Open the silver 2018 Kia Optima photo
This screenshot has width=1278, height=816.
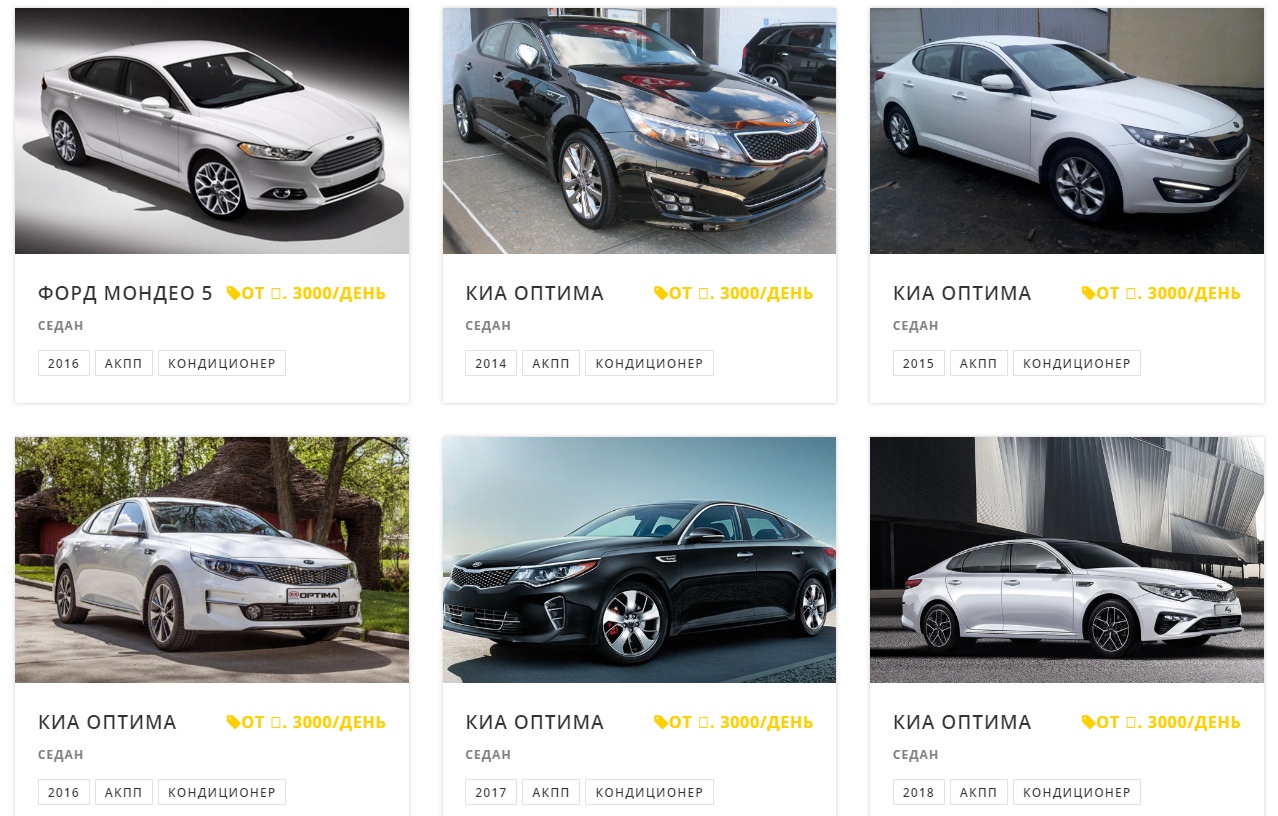[1067, 560]
